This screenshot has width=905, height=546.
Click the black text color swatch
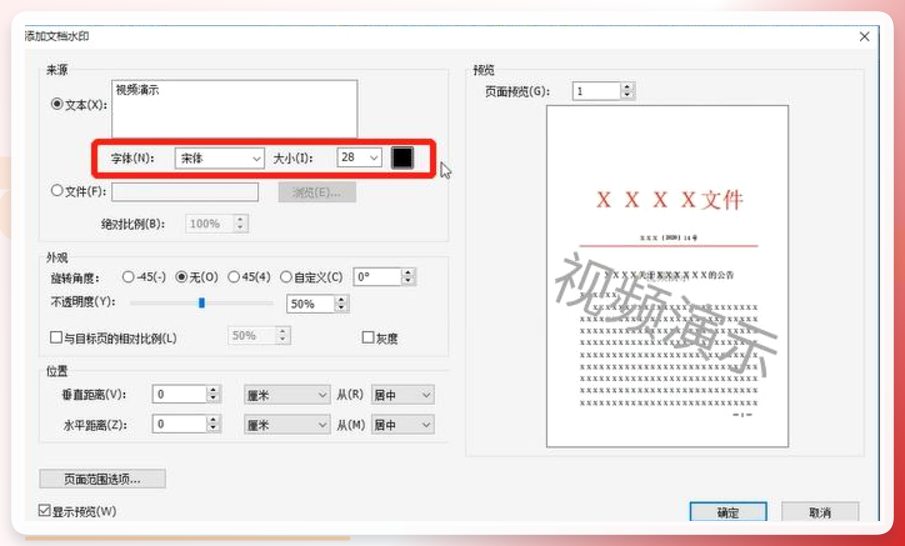click(402, 157)
